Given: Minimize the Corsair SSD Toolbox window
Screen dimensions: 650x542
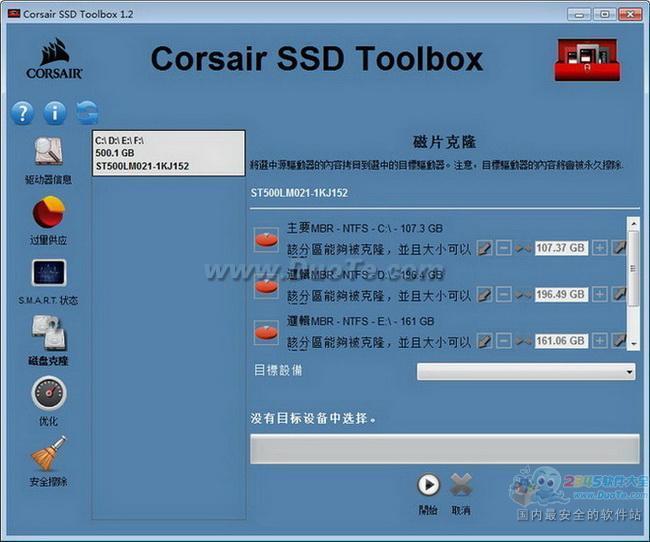Looking at the screenshot, I should pos(579,15).
